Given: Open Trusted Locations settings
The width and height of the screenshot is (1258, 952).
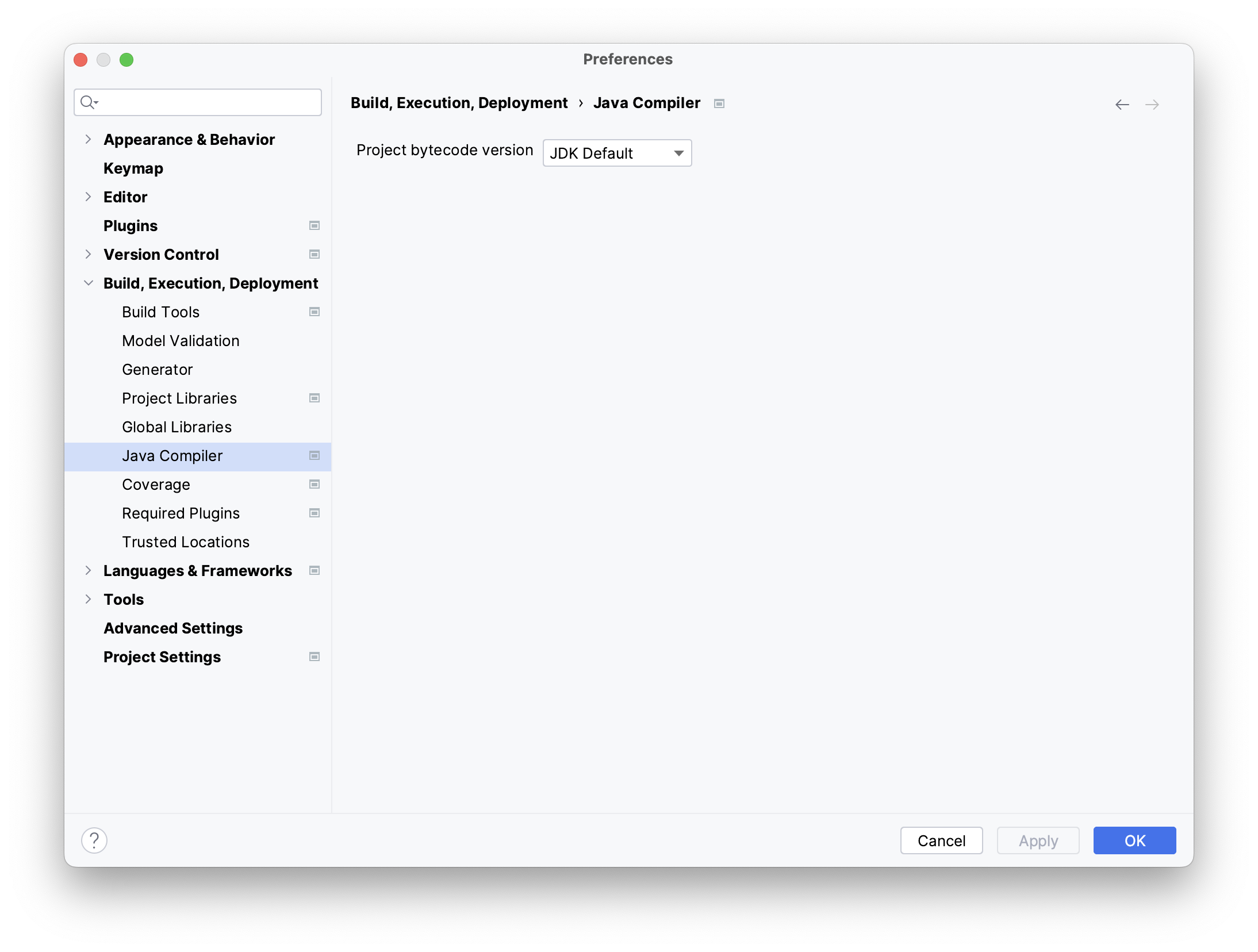Looking at the screenshot, I should click(x=186, y=542).
